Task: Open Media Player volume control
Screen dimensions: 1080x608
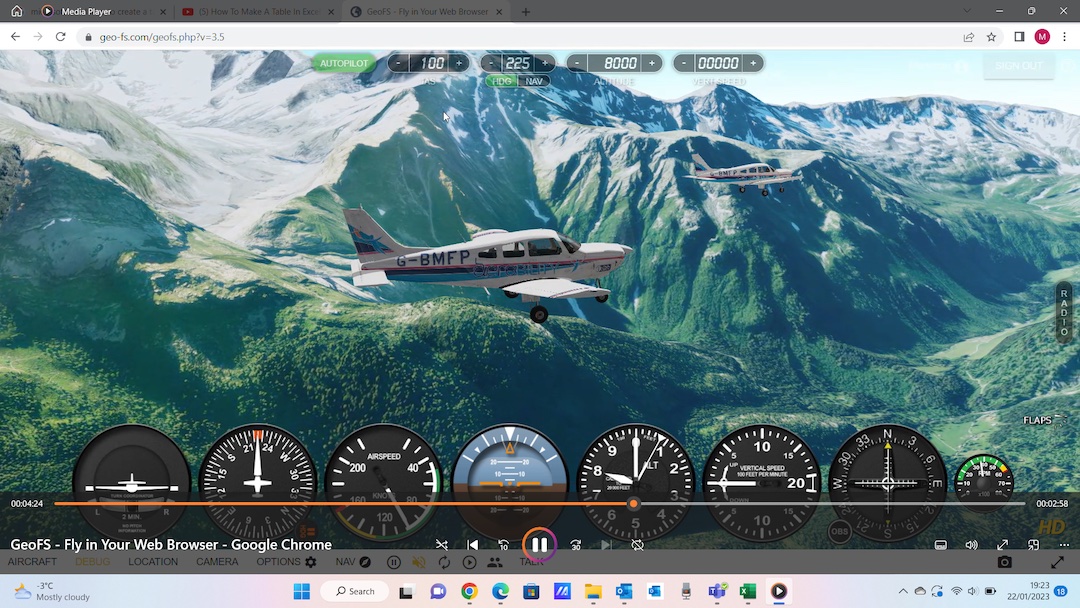Action: pyautogui.click(x=971, y=545)
